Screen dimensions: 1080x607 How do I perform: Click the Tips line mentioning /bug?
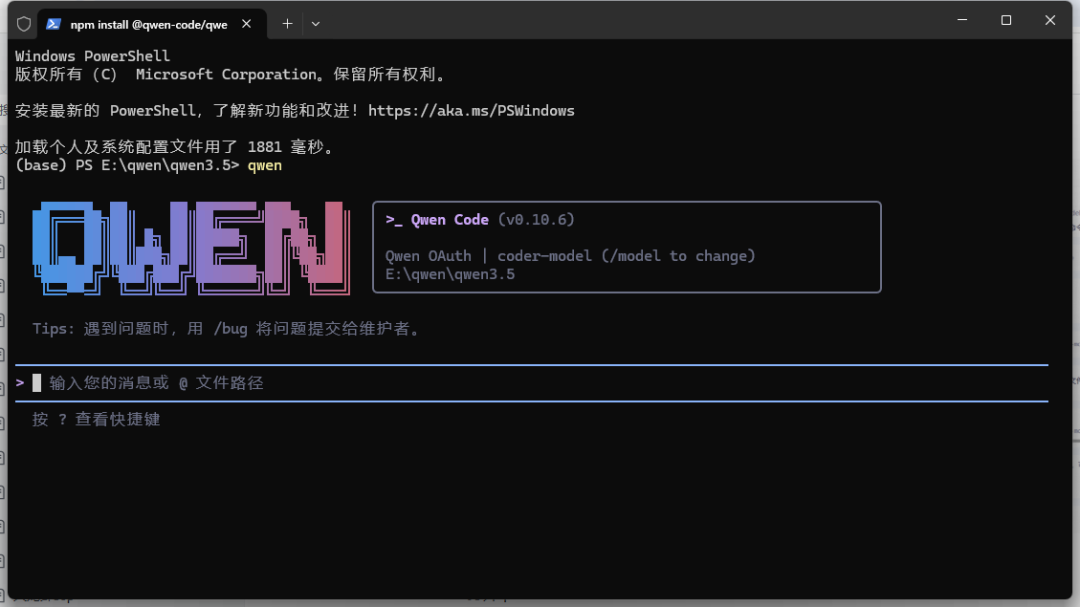click(226, 329)
